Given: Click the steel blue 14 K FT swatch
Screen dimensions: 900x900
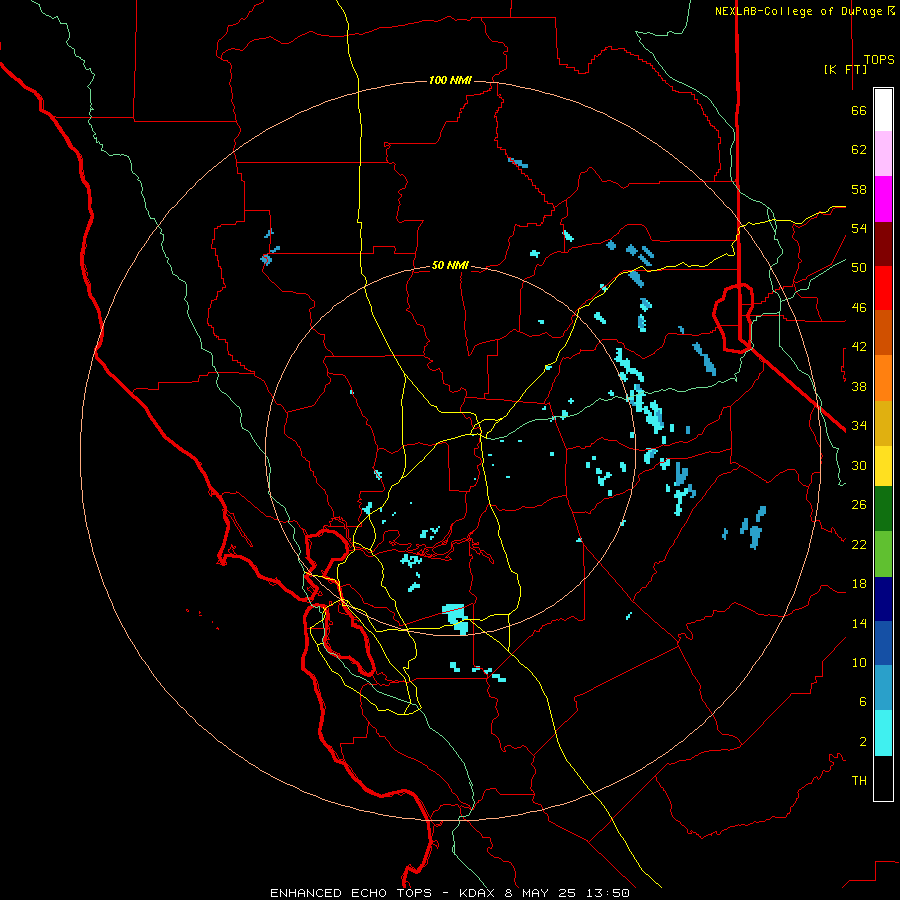Looking at the screenshot, I should point(883,687).
